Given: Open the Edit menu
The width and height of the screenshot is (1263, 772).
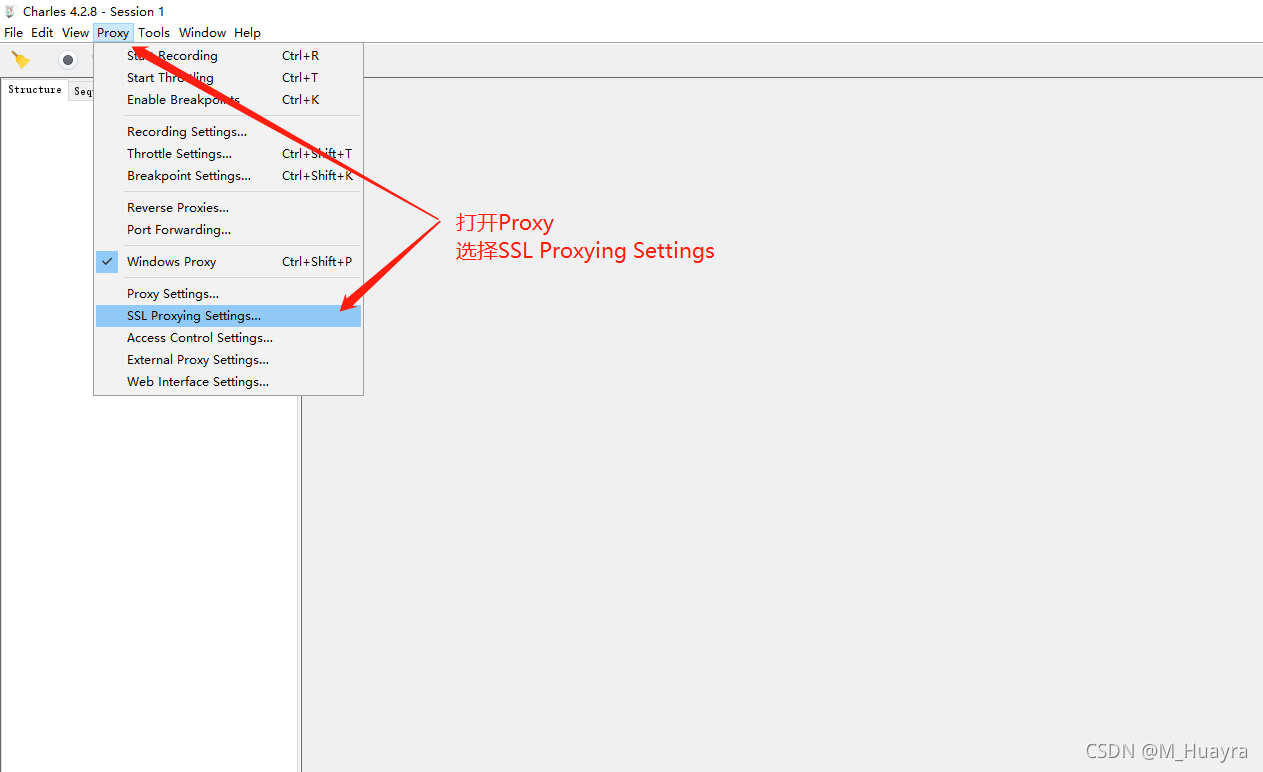Looking at the screenshot, I should tap(42, 33).
